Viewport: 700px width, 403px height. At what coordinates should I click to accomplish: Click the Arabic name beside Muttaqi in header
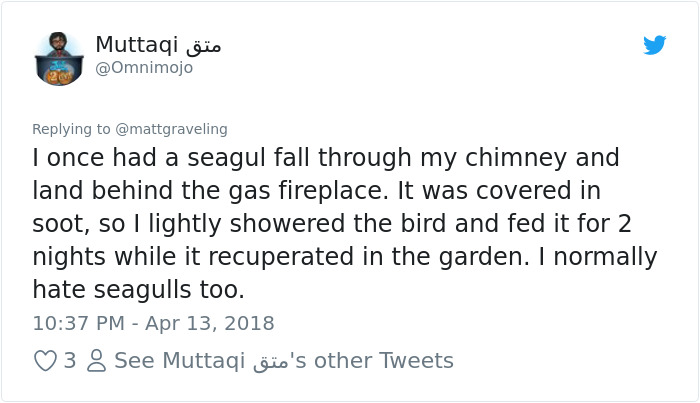(x=204, y=45)
